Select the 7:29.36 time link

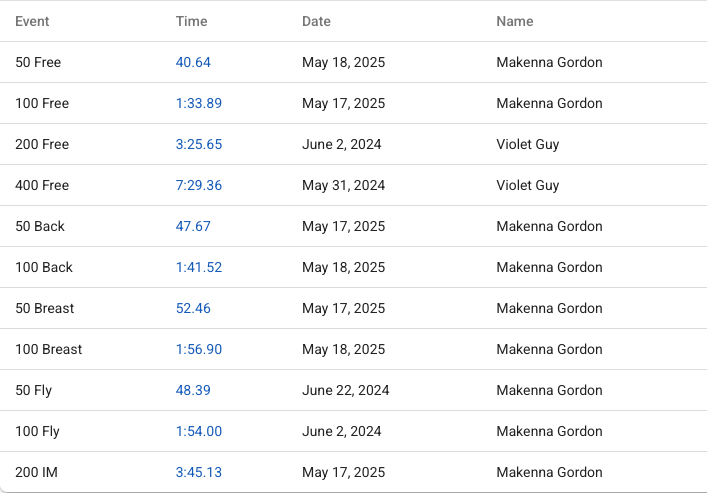(198, 185)
